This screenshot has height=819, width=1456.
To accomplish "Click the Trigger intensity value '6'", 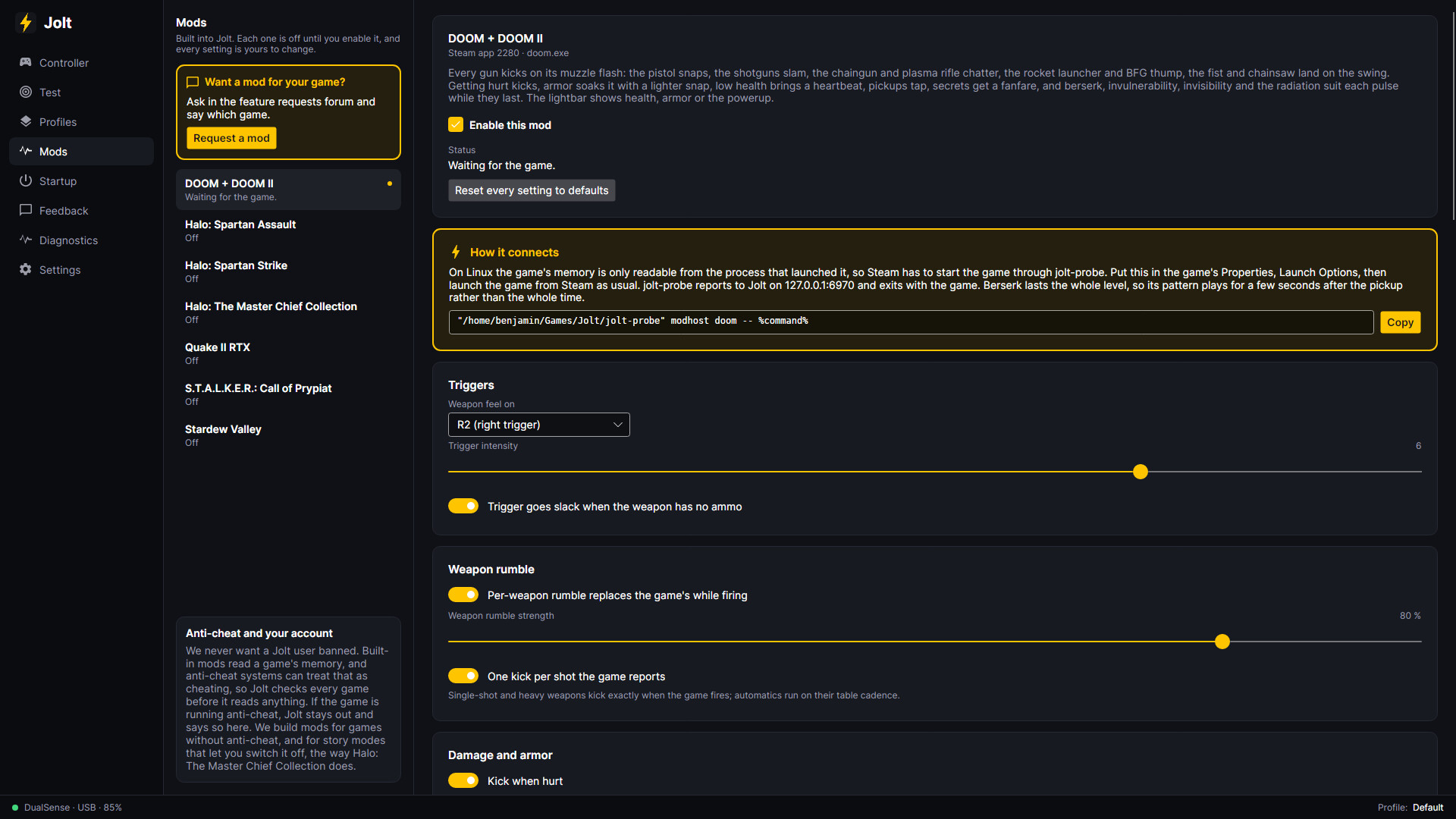I will [1418, 446].
